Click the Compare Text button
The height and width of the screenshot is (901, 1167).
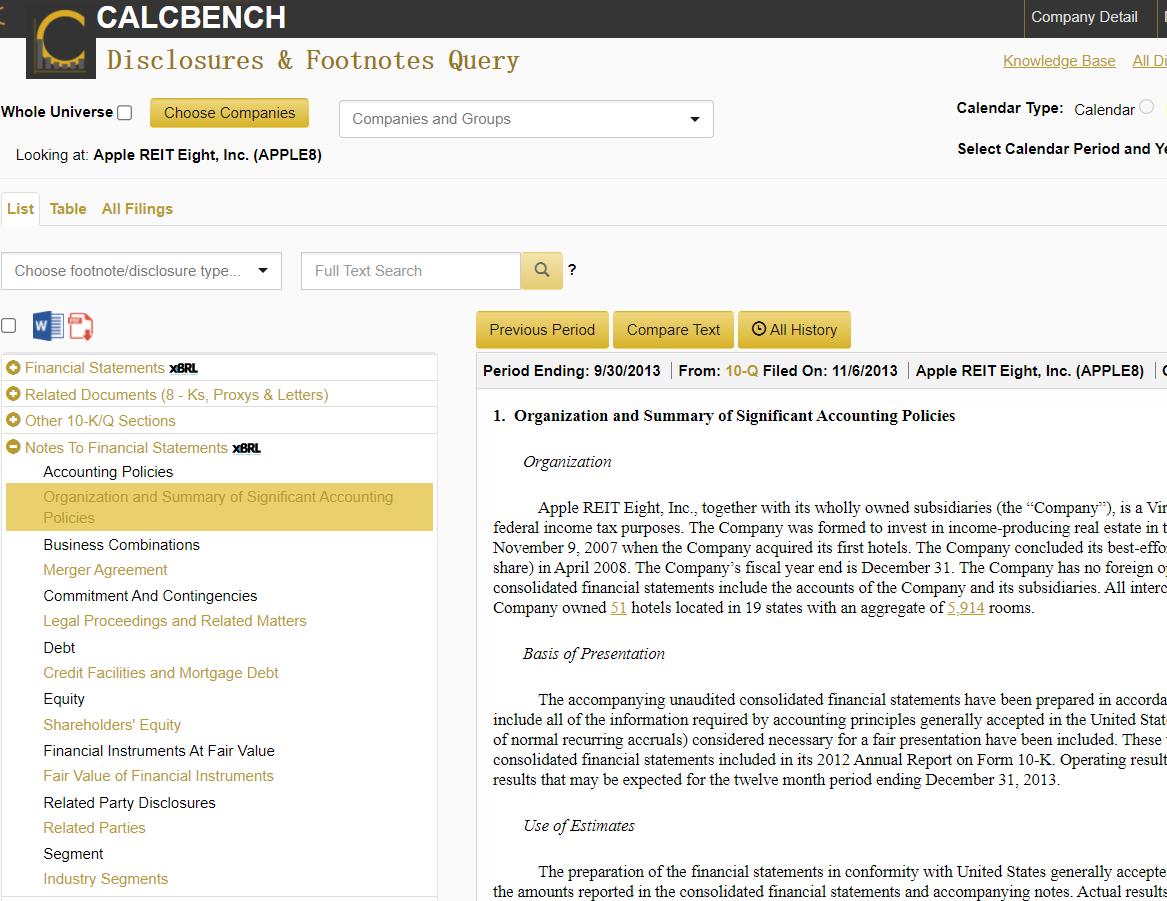coord(673,330)
